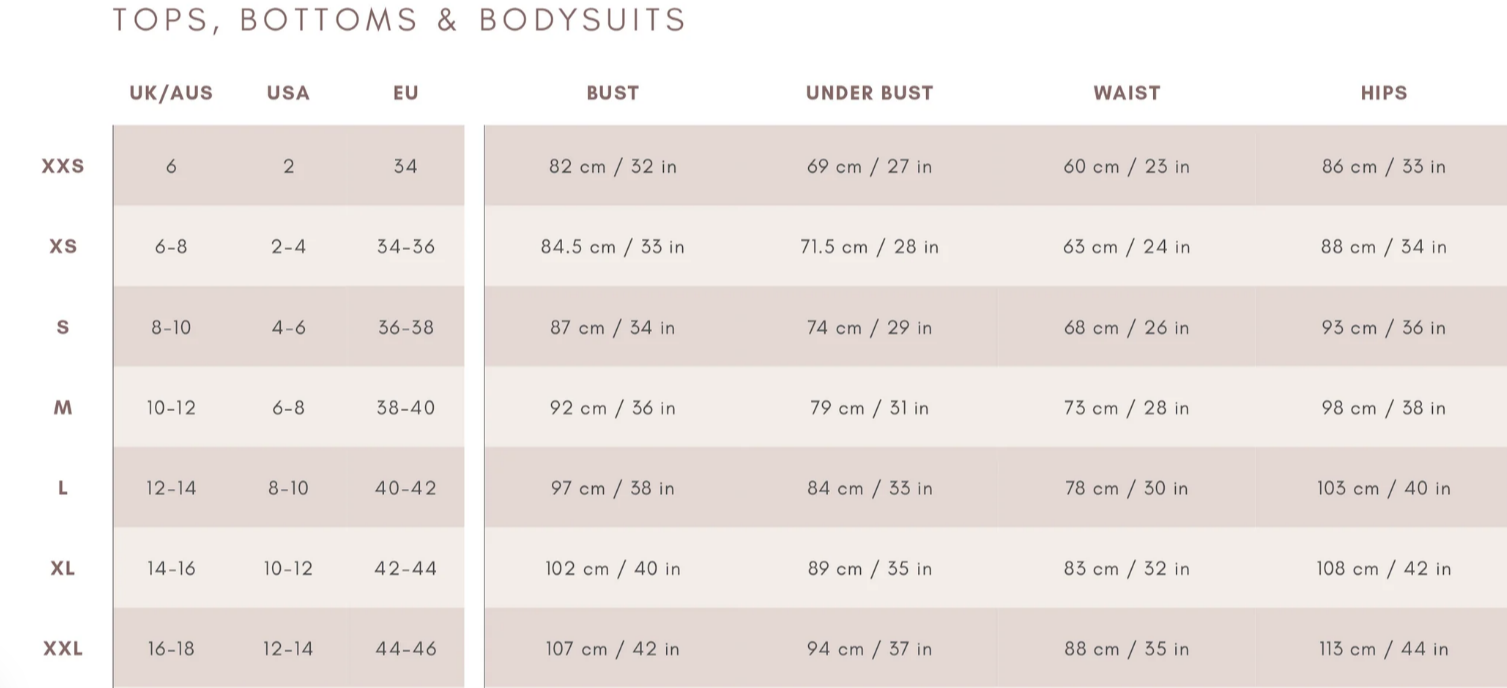Select the XXL size row label
Viewport: 1507px width, 688px height.
point(63,649)
